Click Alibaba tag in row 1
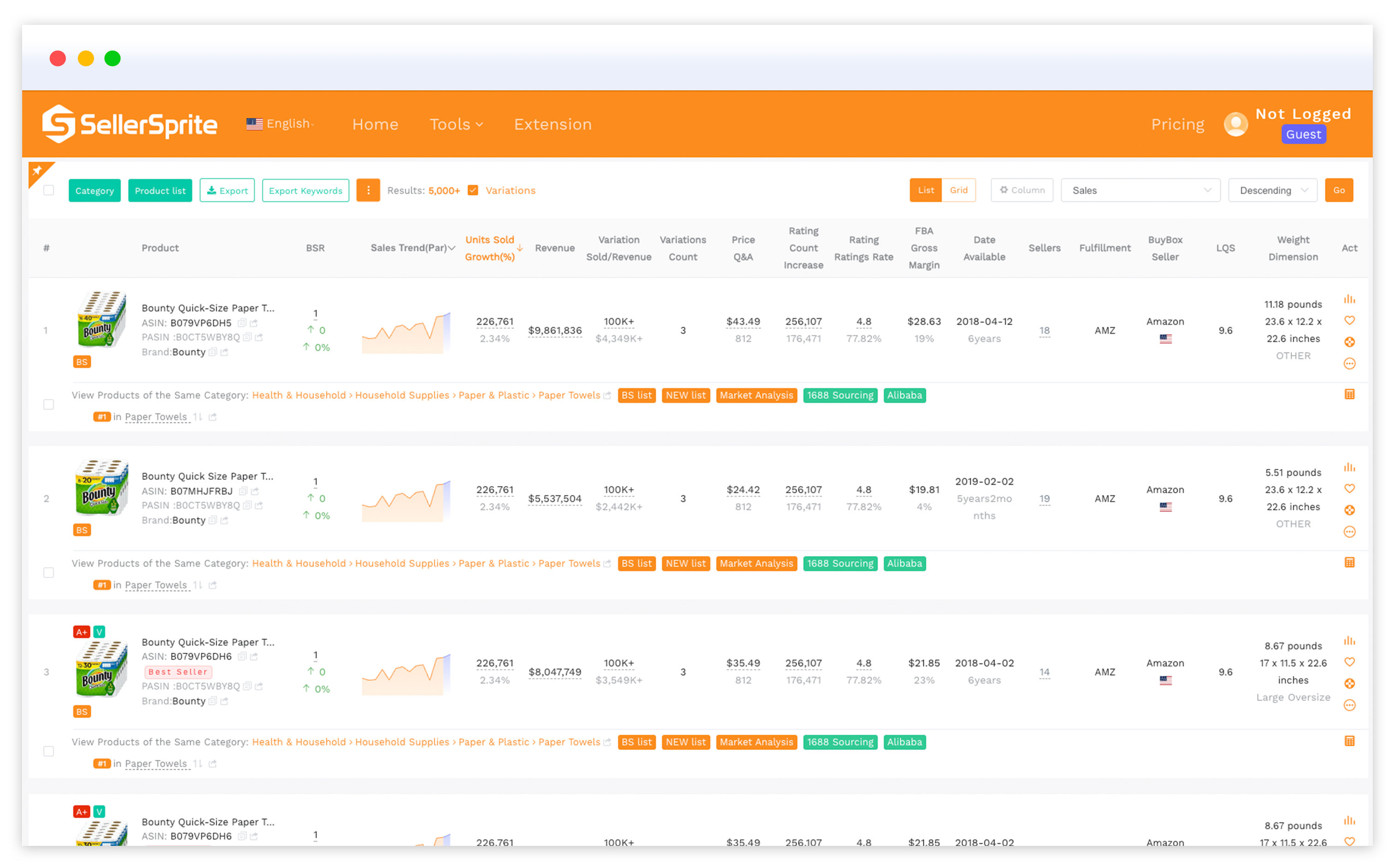Screen dimensions: 1394x868 (x=904, y=395)
